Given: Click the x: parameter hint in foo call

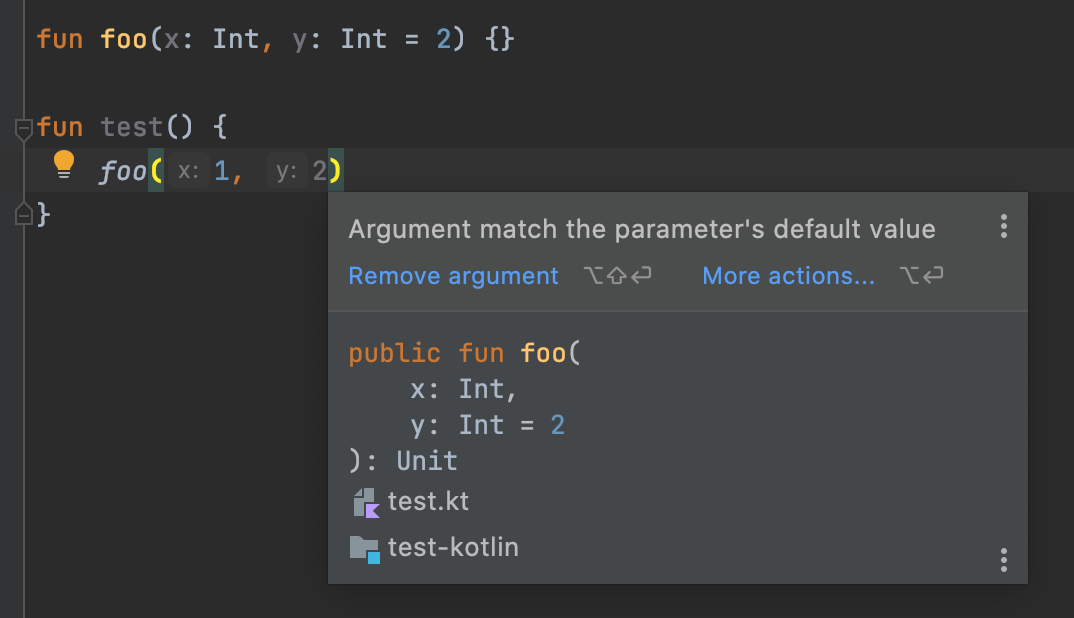Looking at the screenshot, I should pyautogui.click(x=188, y=171).
